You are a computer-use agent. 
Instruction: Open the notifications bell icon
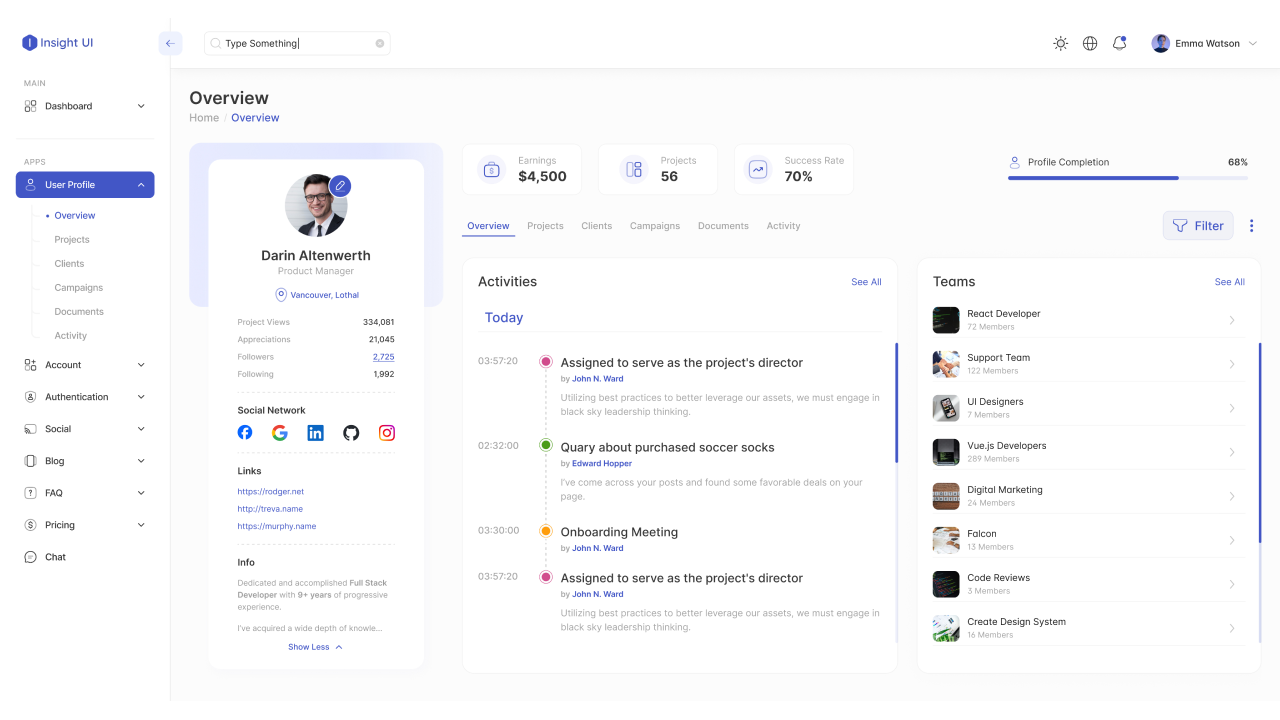click(x=1119, y=43)
